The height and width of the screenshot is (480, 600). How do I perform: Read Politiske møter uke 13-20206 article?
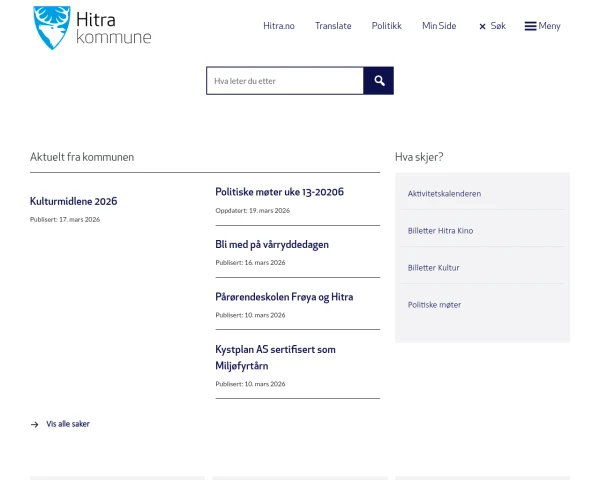pyautogui.click(x=279, y=192)
